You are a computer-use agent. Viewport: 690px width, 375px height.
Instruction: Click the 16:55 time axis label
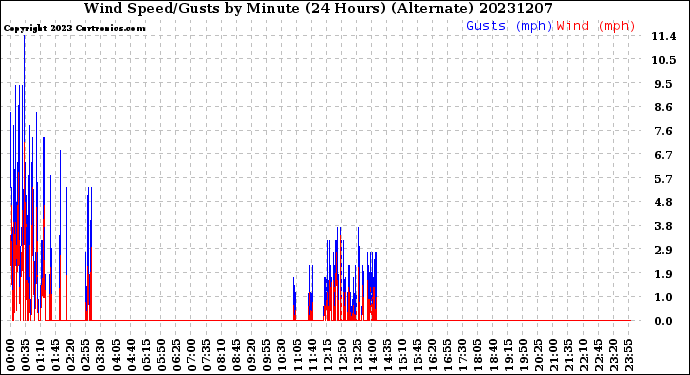[447, 355]
